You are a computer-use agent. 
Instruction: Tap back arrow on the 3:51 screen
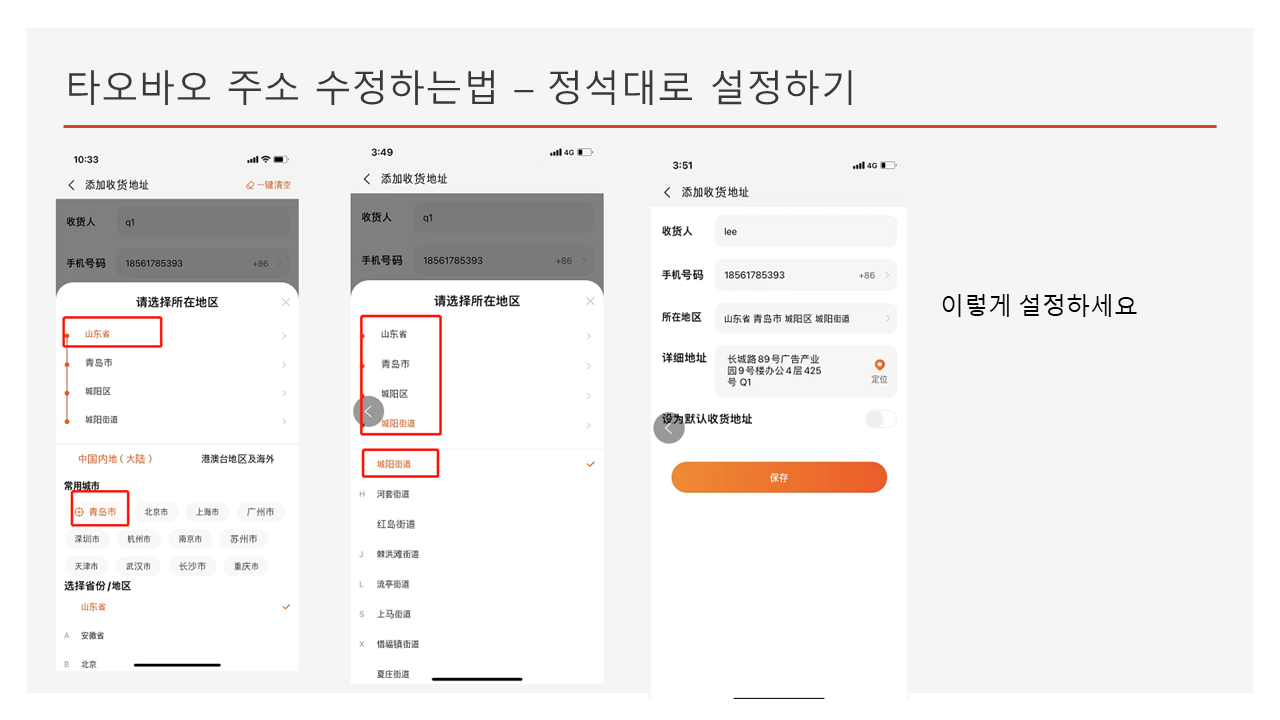(x=668, y=192)
